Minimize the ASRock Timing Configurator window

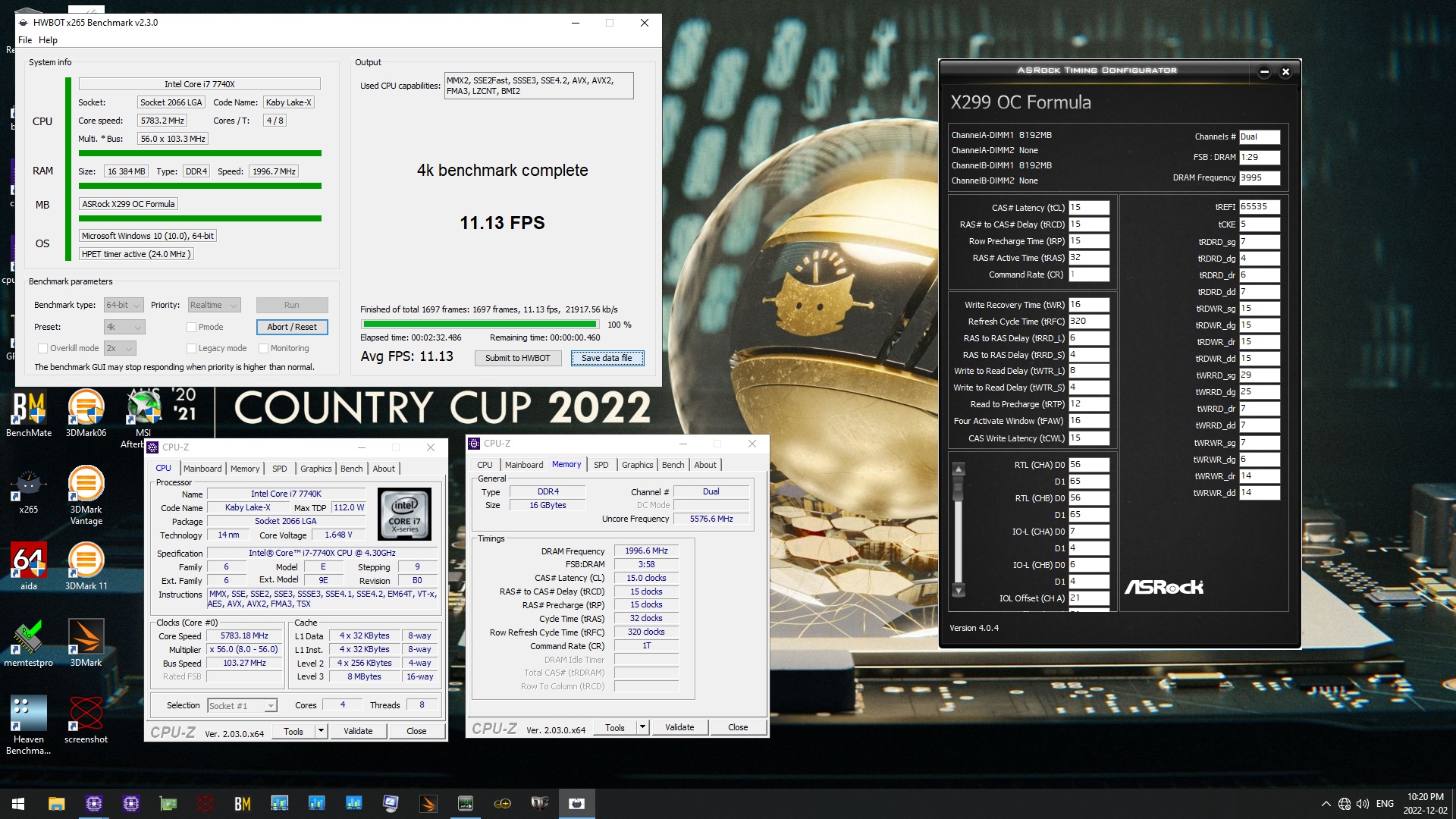tap(1264, 72)
